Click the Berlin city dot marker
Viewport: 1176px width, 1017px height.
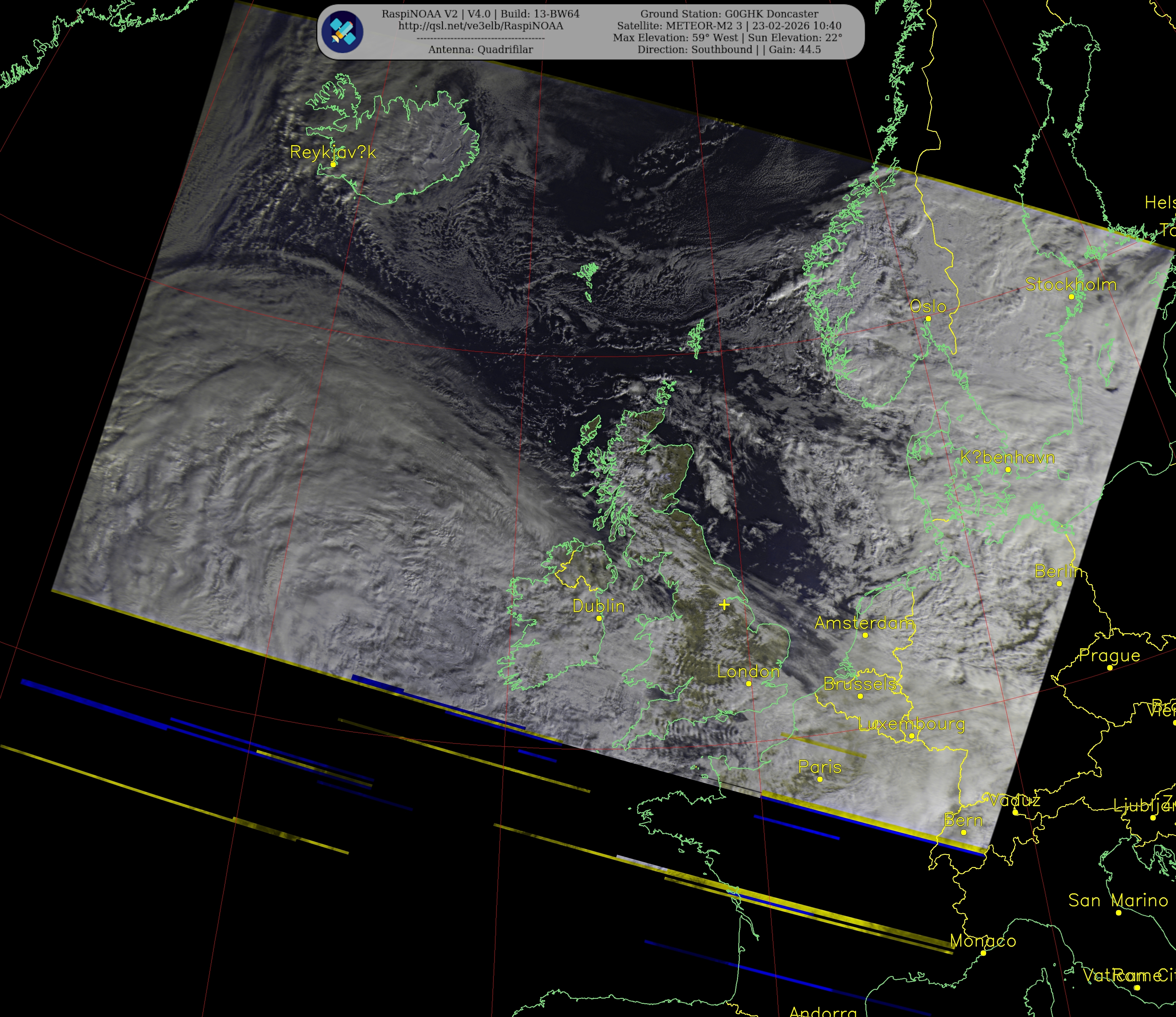click(1059, 583)
